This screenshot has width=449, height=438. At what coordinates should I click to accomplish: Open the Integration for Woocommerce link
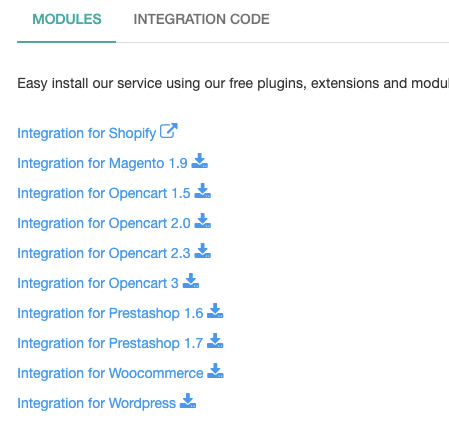click(x=110, y=373)
